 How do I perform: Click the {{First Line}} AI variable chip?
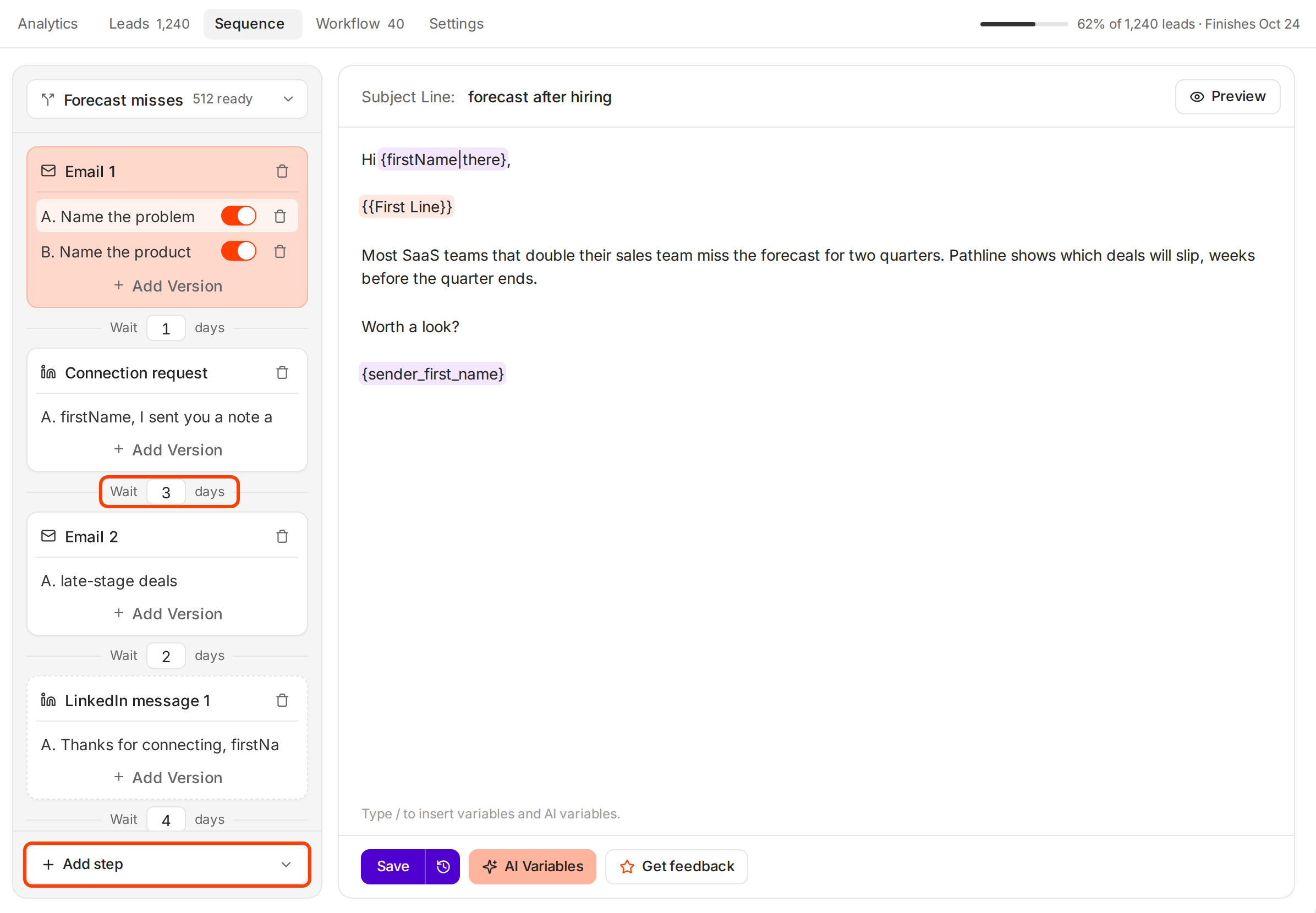(x=406, y=207)
